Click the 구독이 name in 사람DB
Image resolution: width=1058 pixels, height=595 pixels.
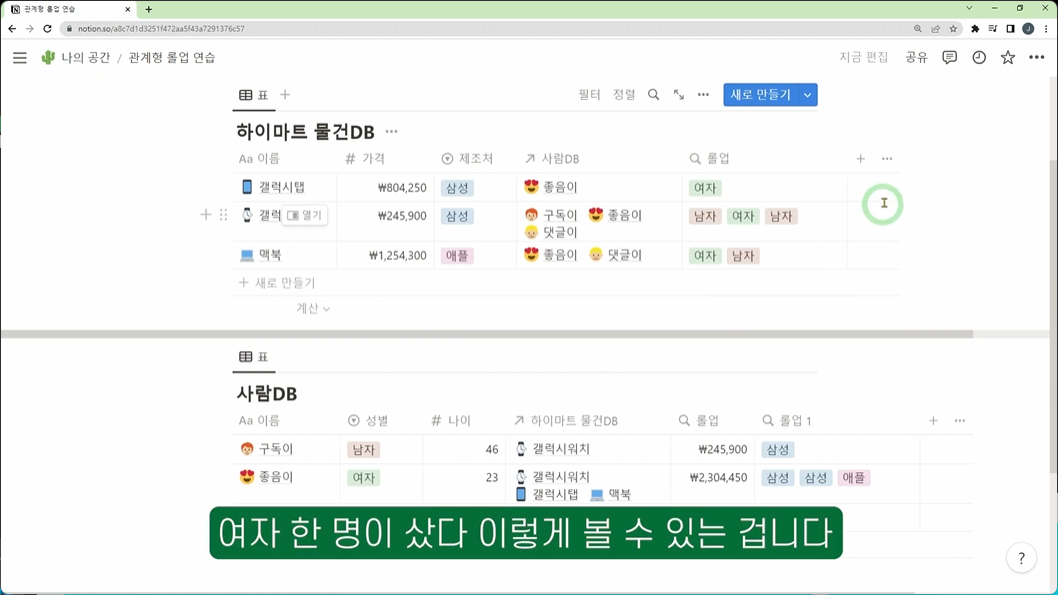pyautogui.click(x=276, y=449)
